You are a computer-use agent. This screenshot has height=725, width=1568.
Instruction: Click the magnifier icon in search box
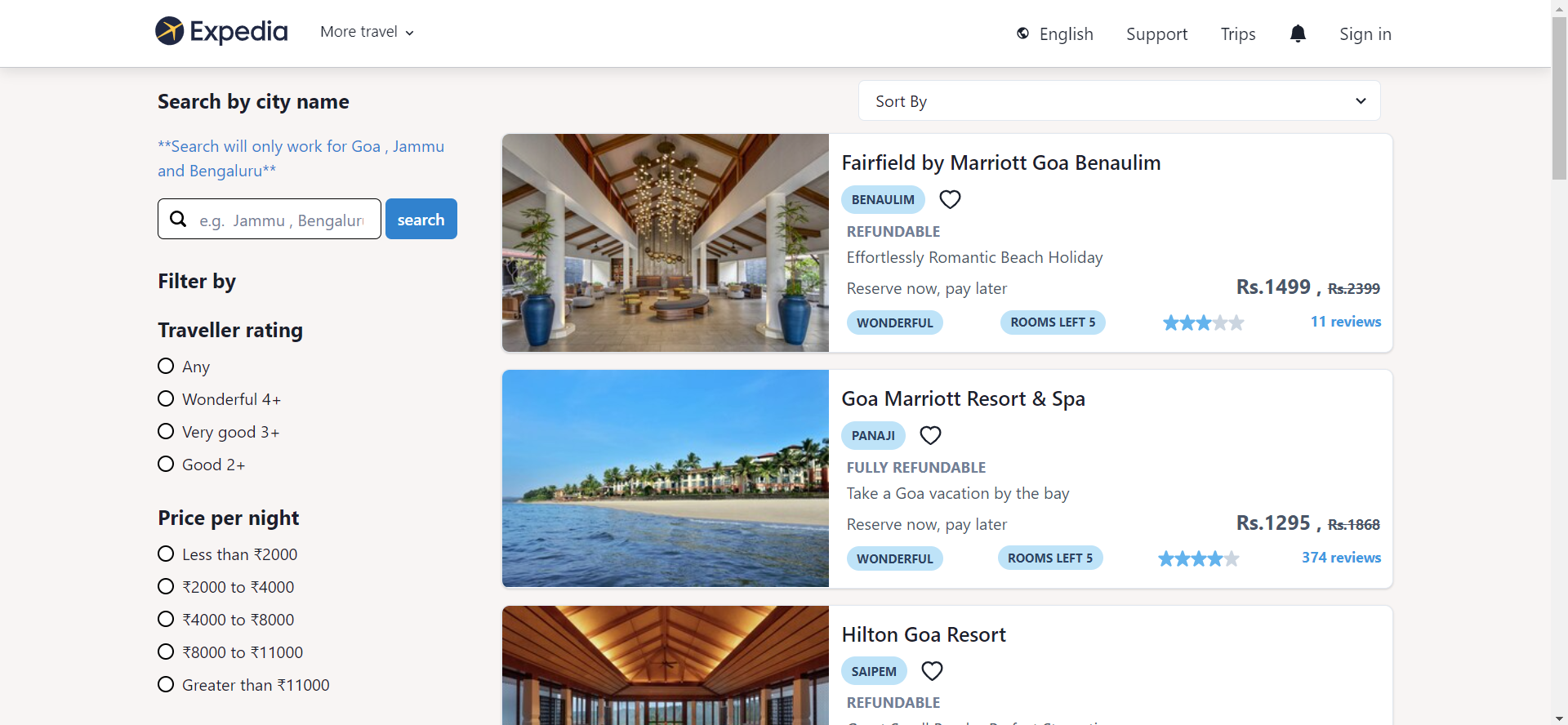(x=178, y=219)
